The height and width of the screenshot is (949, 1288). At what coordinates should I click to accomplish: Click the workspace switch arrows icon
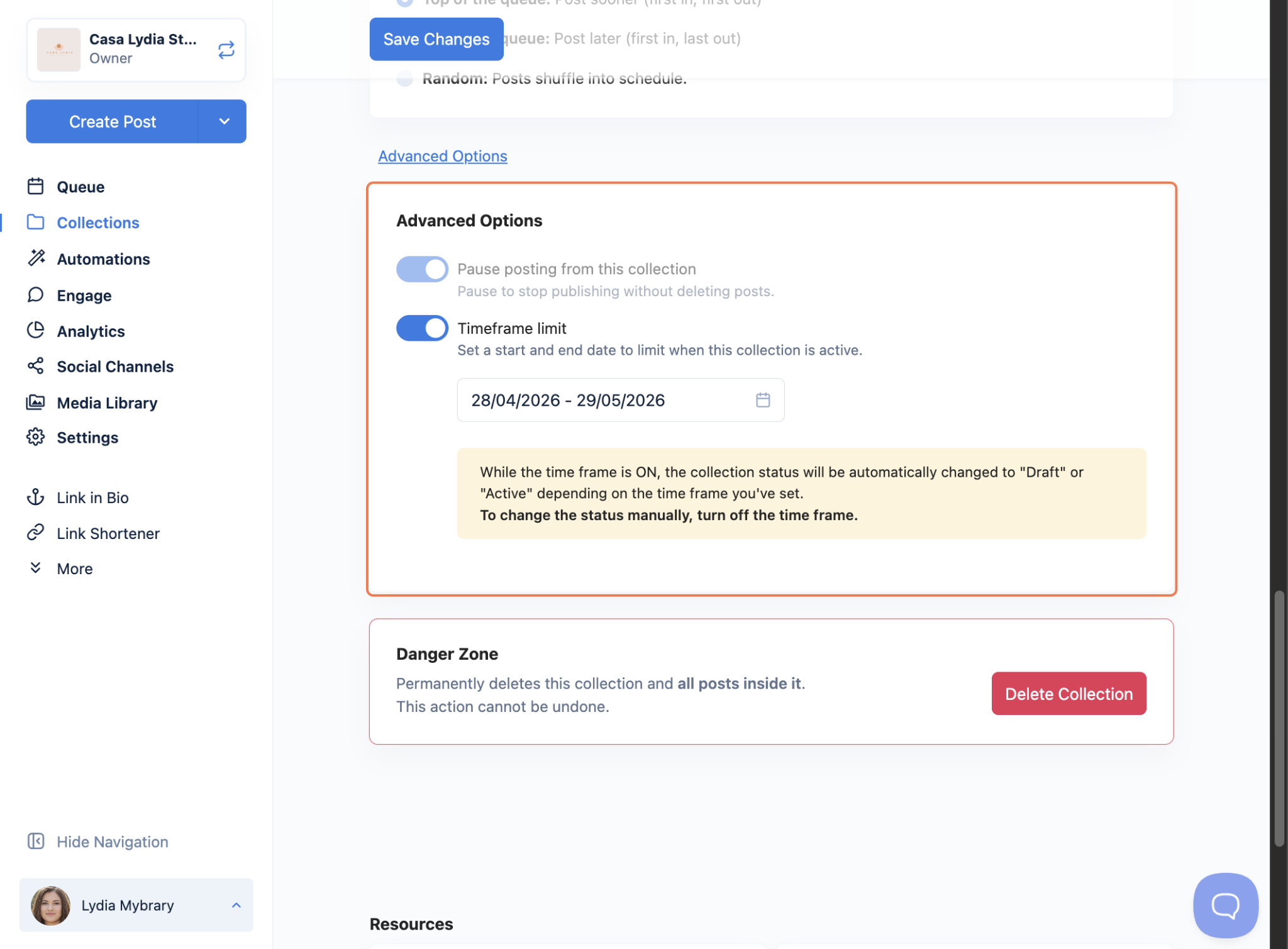click(226, 50)
